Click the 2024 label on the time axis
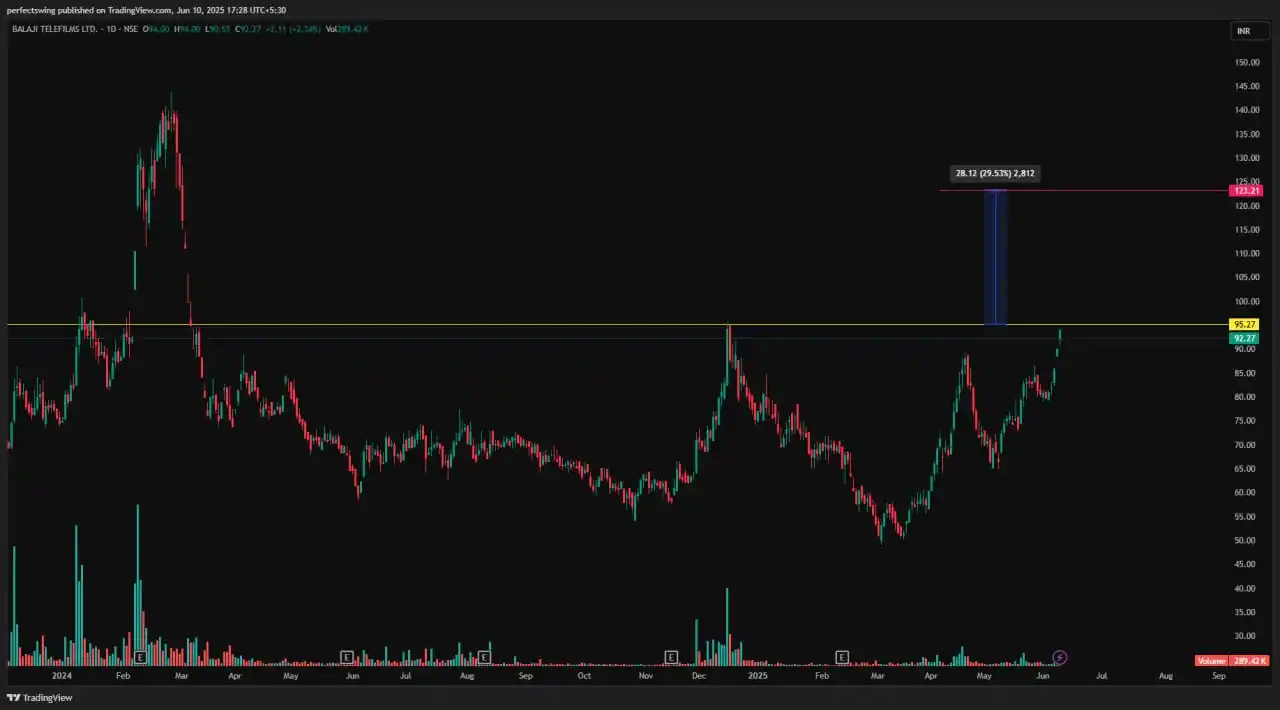 [x=62, y=676]
